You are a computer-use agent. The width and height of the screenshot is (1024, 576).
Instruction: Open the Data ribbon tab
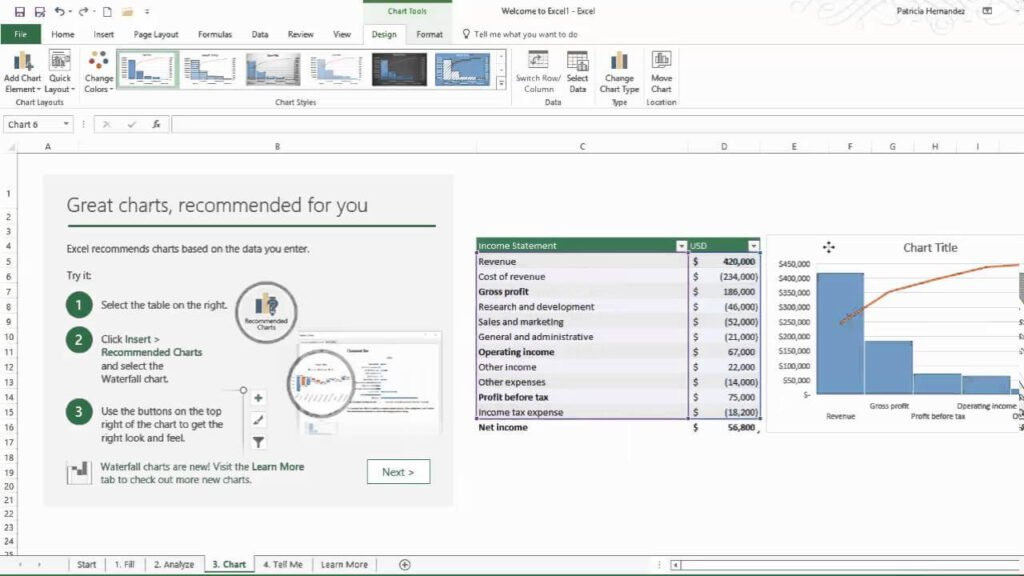[260, 34]
